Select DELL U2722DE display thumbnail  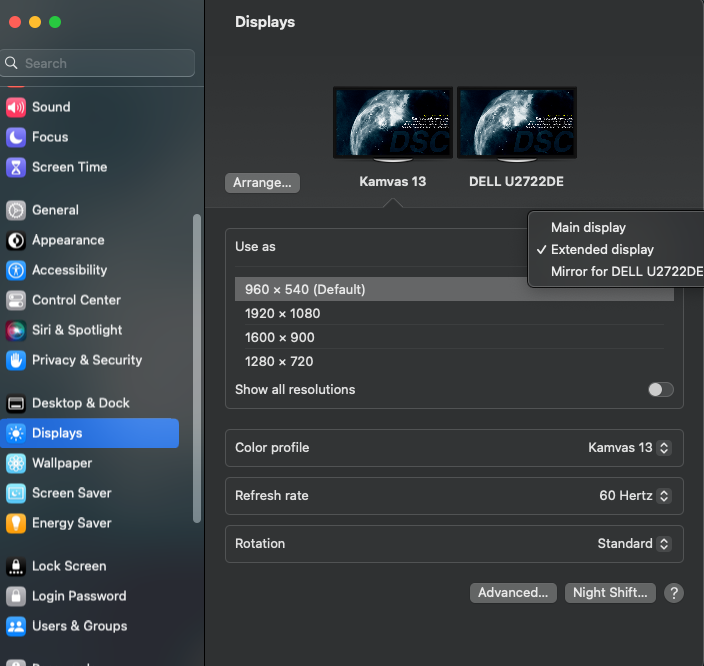click(x=517, y=124)
